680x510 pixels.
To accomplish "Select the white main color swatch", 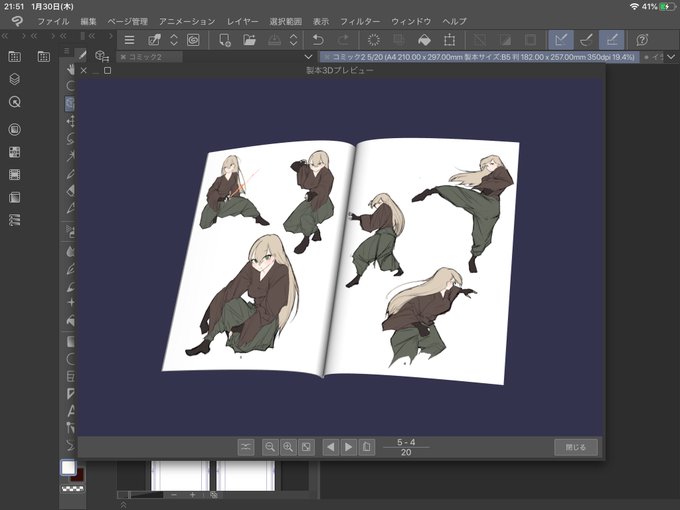I will [x=68, y=467].
